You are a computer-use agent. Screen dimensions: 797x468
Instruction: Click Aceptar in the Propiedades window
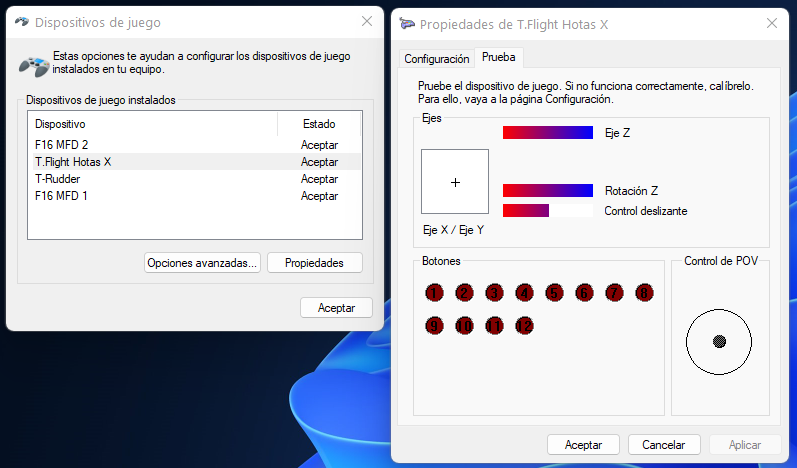pyautogui.click(x=584, y=445)
